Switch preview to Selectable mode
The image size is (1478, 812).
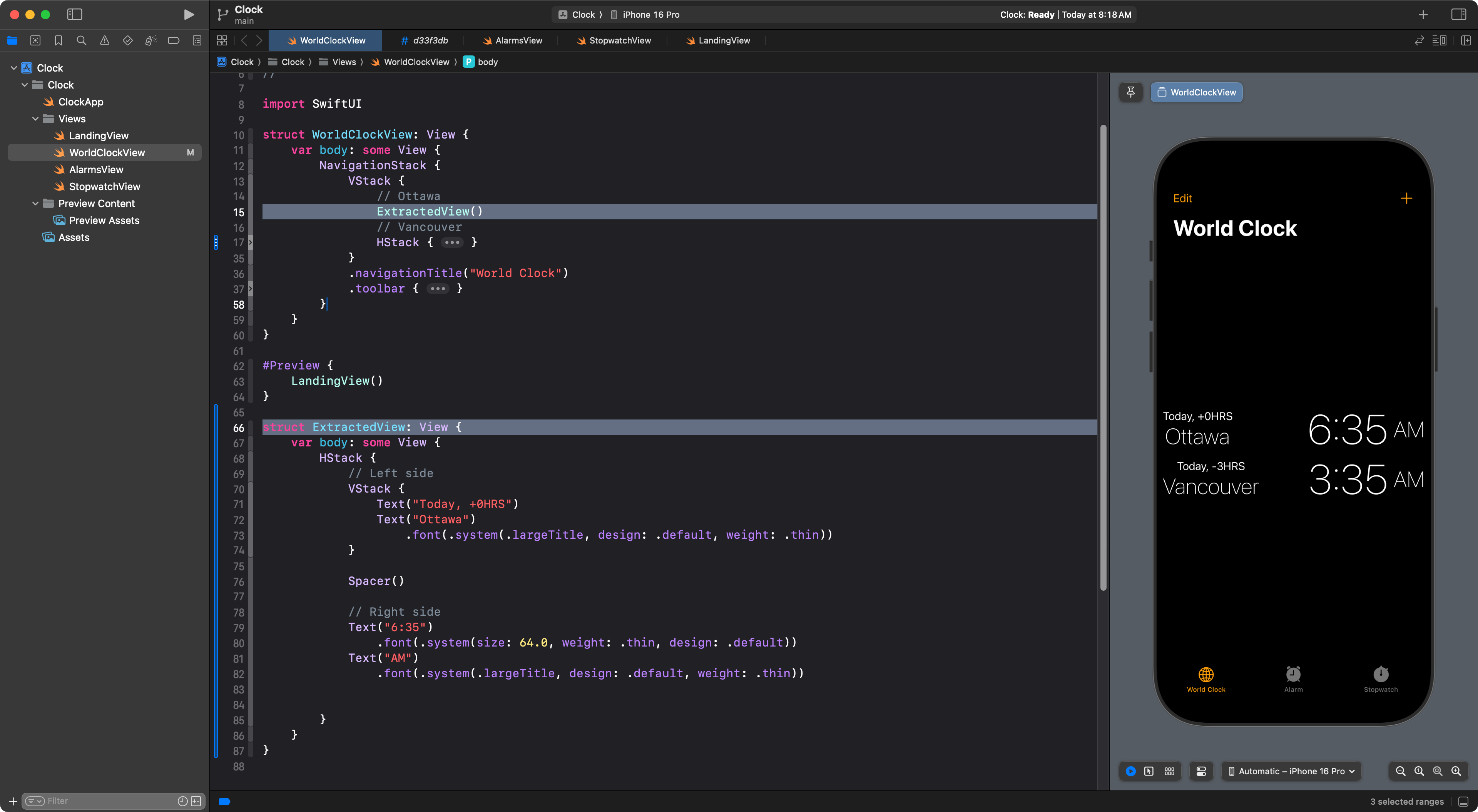tap(1149, 771)
